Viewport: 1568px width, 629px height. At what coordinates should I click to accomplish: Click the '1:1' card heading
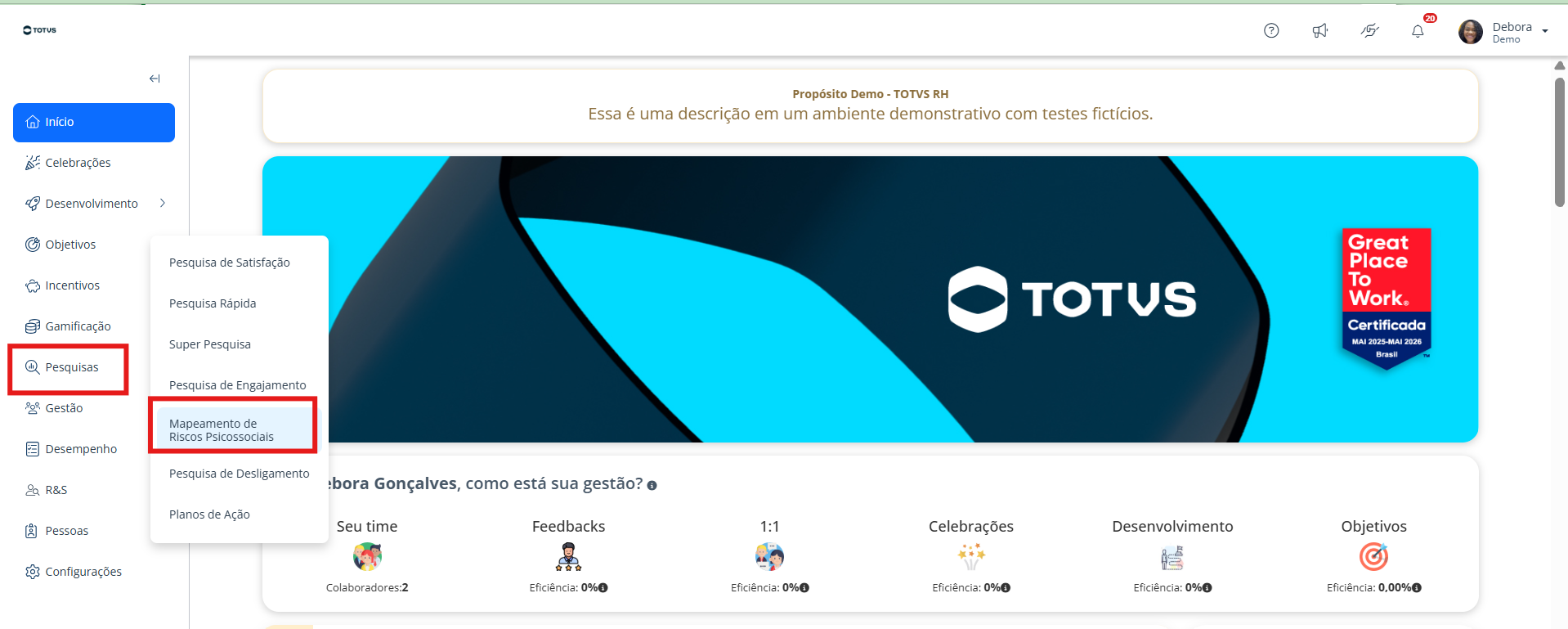[769, 527]
